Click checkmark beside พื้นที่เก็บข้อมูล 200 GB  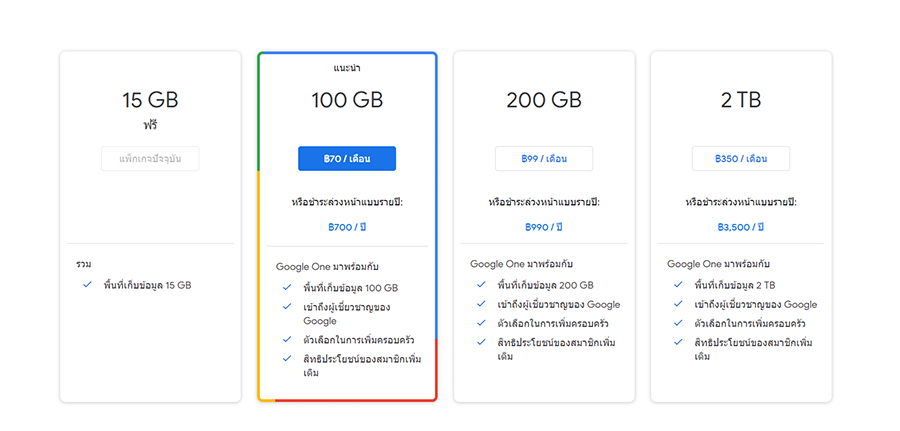[x=482, y=285]
